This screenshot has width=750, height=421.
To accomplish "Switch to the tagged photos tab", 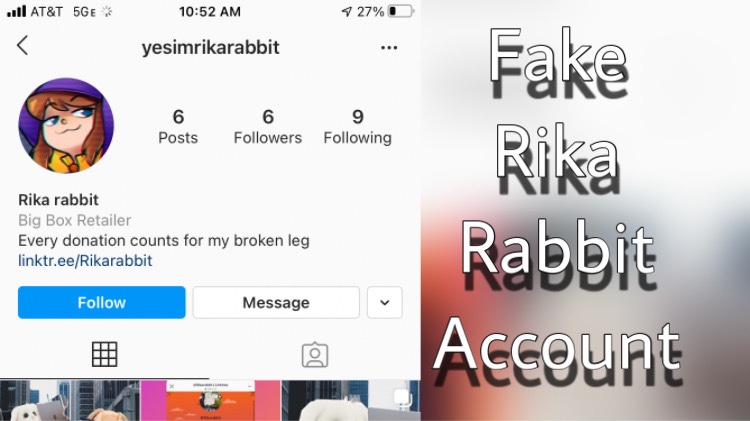I will (315, 355).
